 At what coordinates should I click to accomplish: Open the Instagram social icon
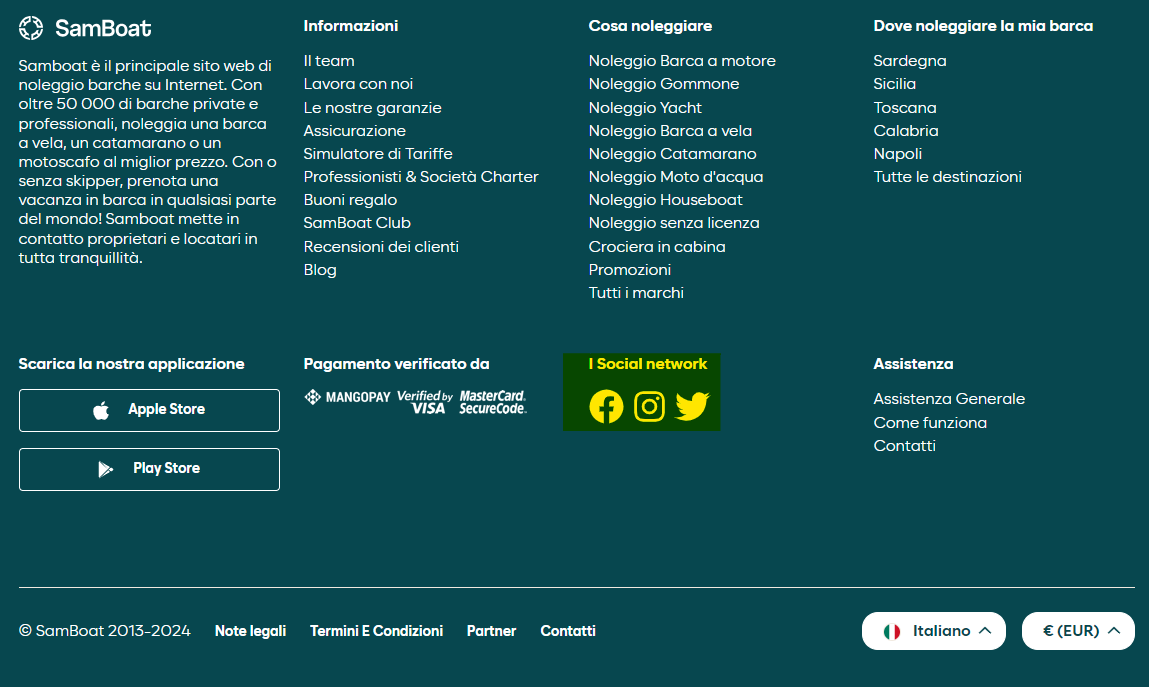coord(649,406)
